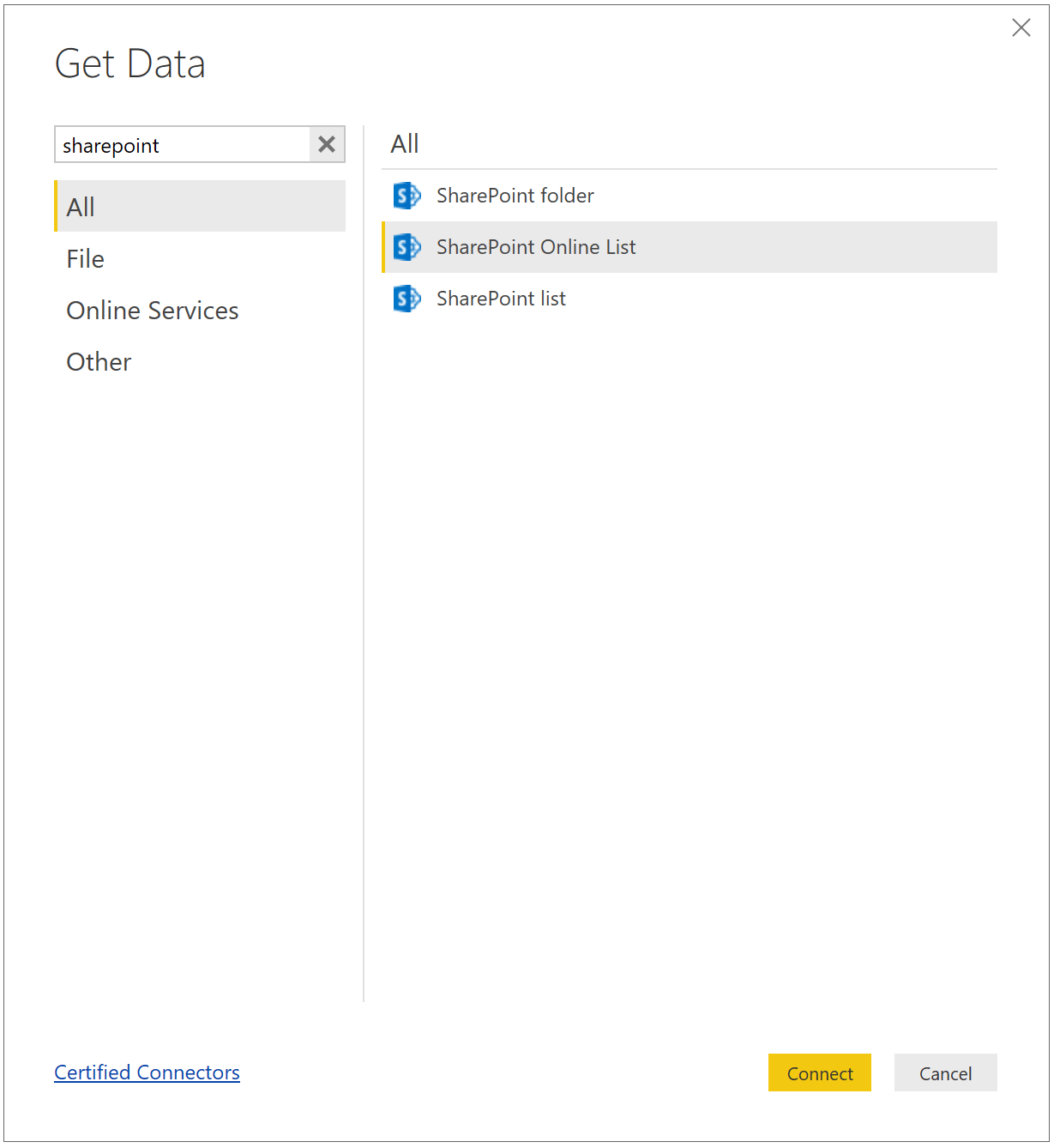Click the SharePoint Online List connector icon

click(x=407, y=247)
